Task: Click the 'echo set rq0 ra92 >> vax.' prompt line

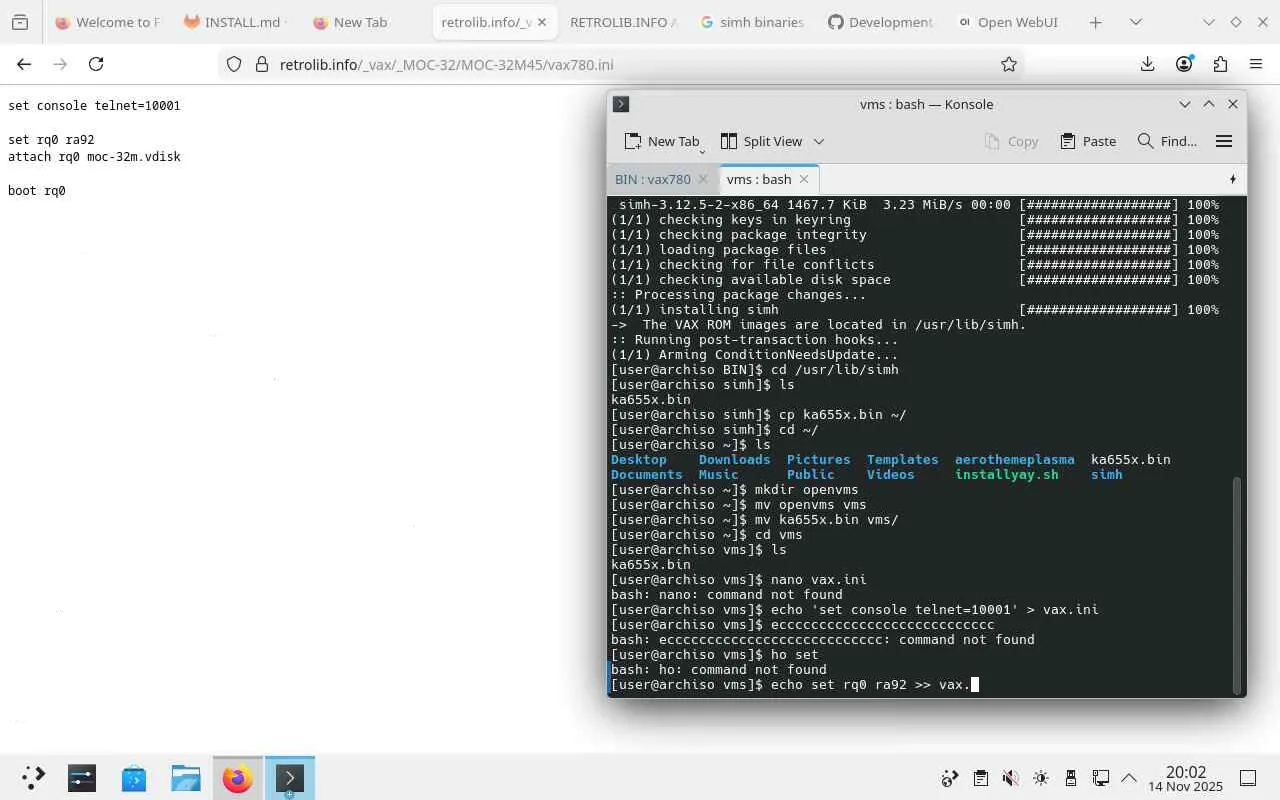Action: point(795,685)
